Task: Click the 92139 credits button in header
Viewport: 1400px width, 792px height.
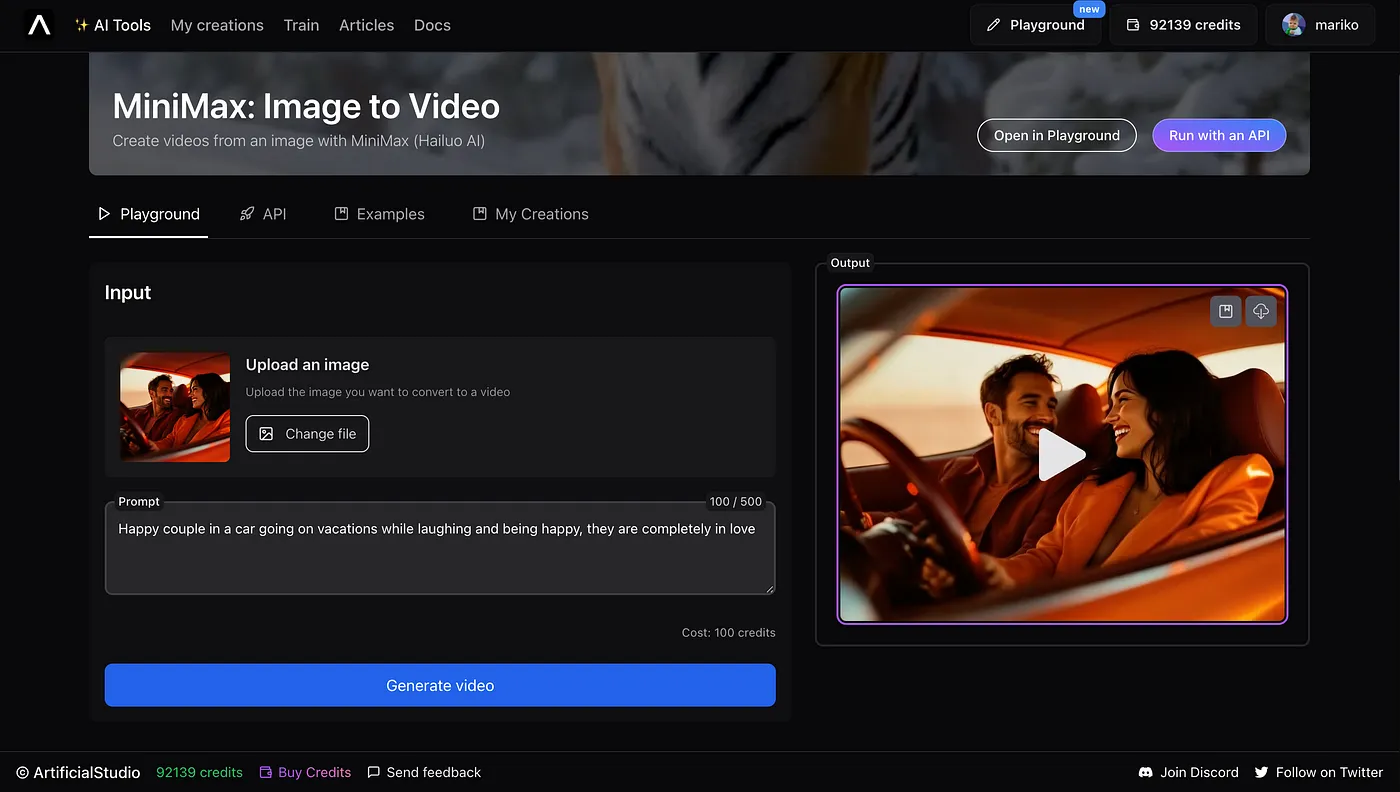Action: pyautogui.click(x=1183, y=25)
